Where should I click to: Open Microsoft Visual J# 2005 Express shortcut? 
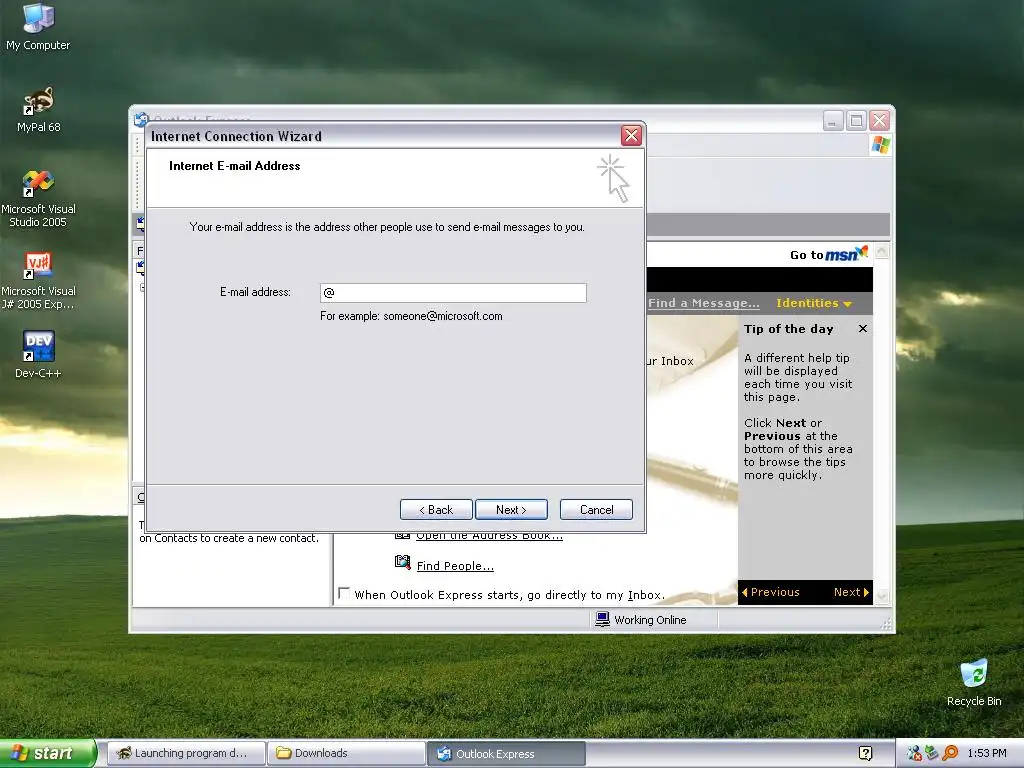(38, 281)
